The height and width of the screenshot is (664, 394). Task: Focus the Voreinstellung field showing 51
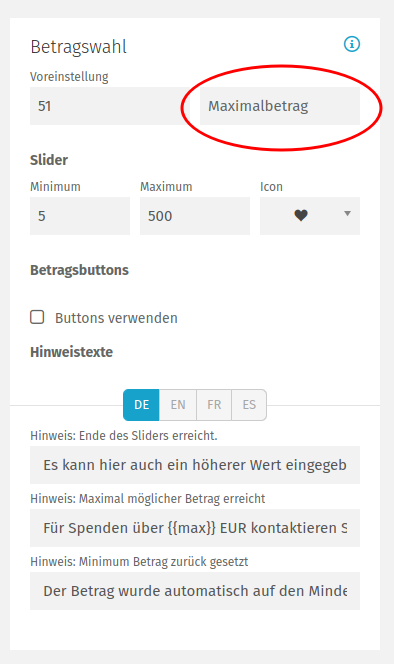tap(110, 106)
